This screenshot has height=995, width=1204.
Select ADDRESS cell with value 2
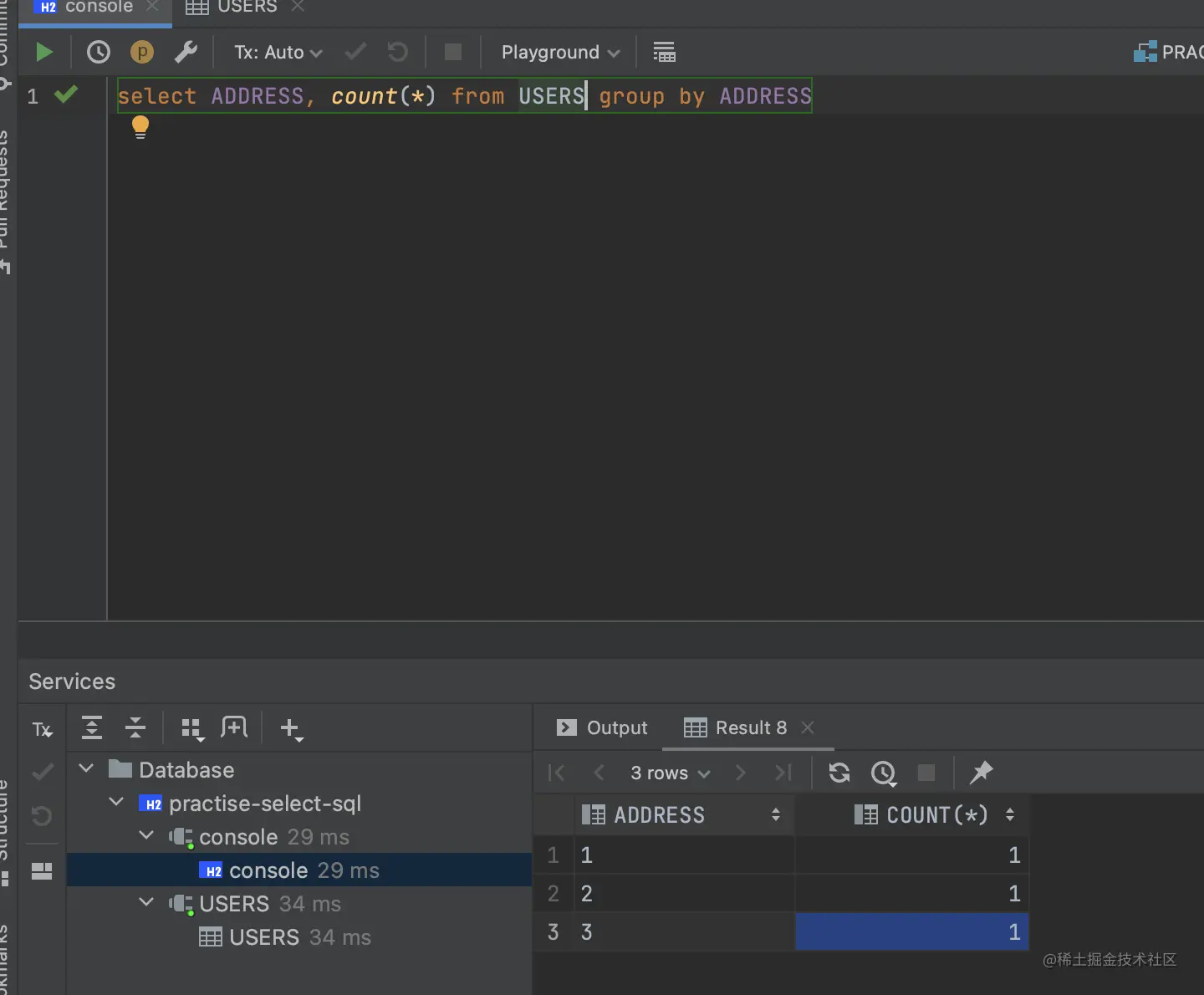tap(684, 893)
